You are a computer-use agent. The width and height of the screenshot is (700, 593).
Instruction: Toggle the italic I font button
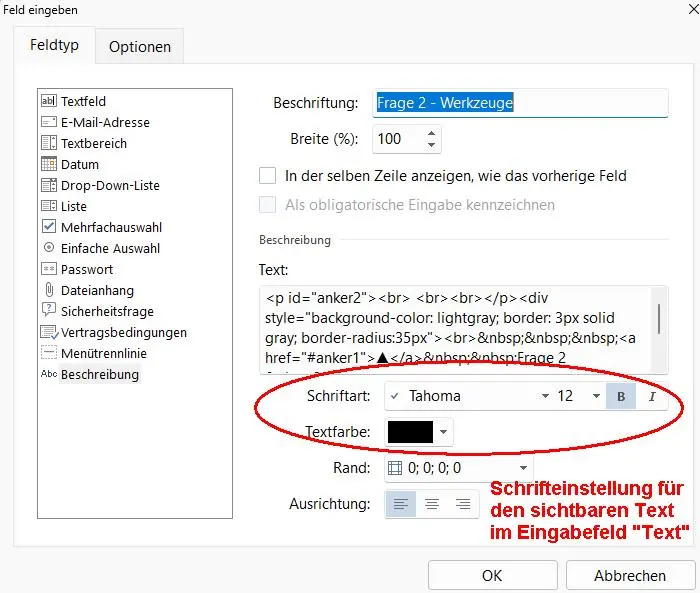coord(652,396)
